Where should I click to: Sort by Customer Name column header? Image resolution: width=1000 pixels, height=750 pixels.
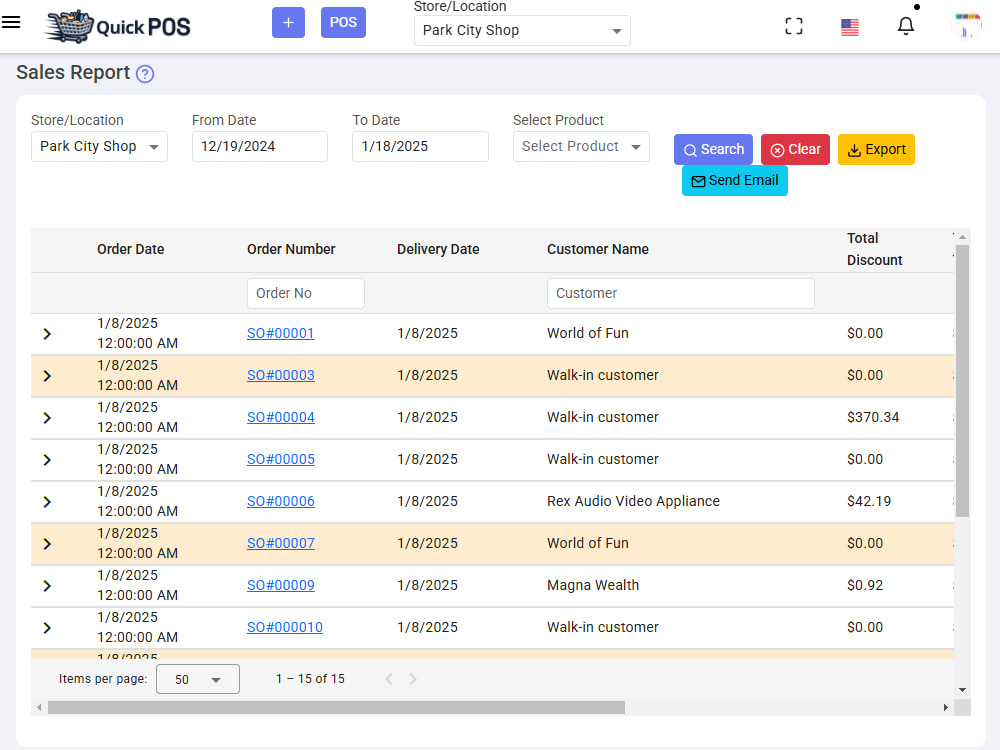[598, 249]
